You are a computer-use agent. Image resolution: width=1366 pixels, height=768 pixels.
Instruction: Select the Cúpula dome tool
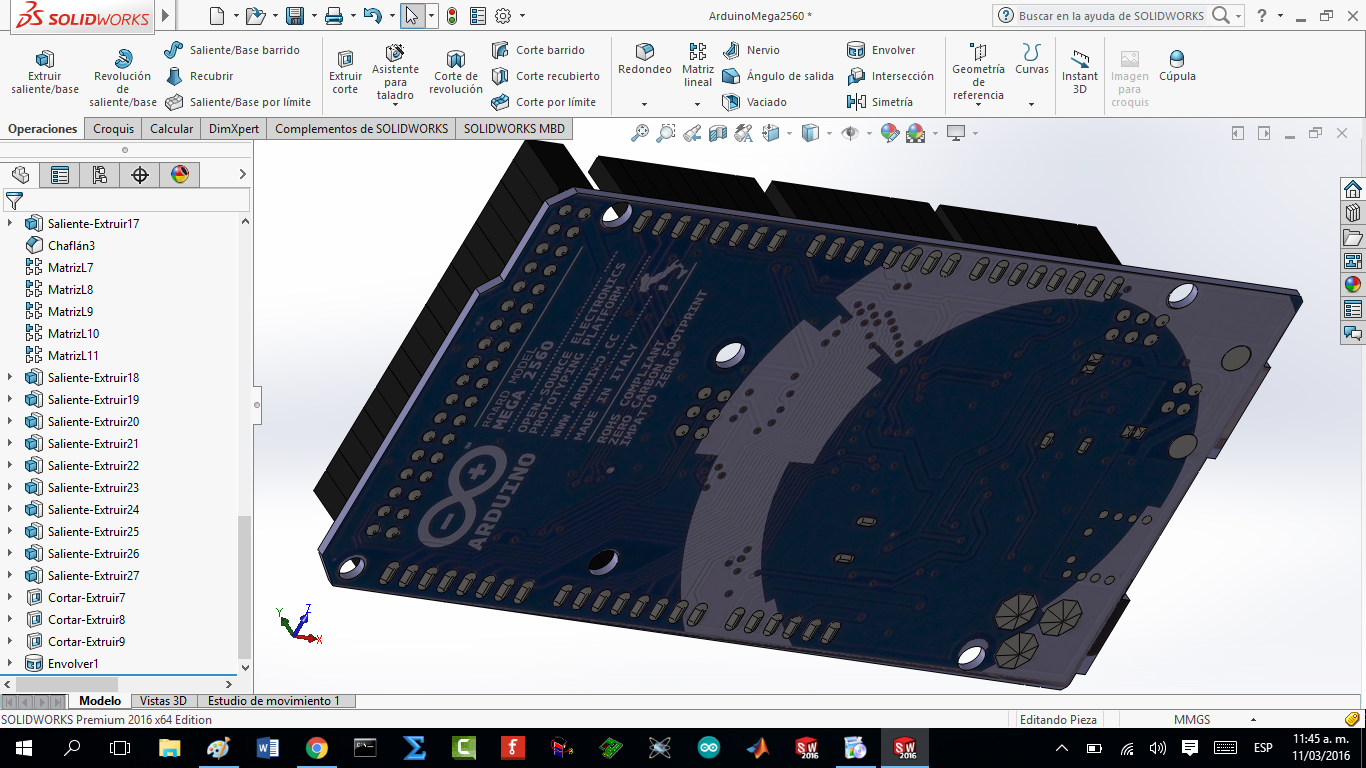pyautogui.click(x=1177, y=66)
